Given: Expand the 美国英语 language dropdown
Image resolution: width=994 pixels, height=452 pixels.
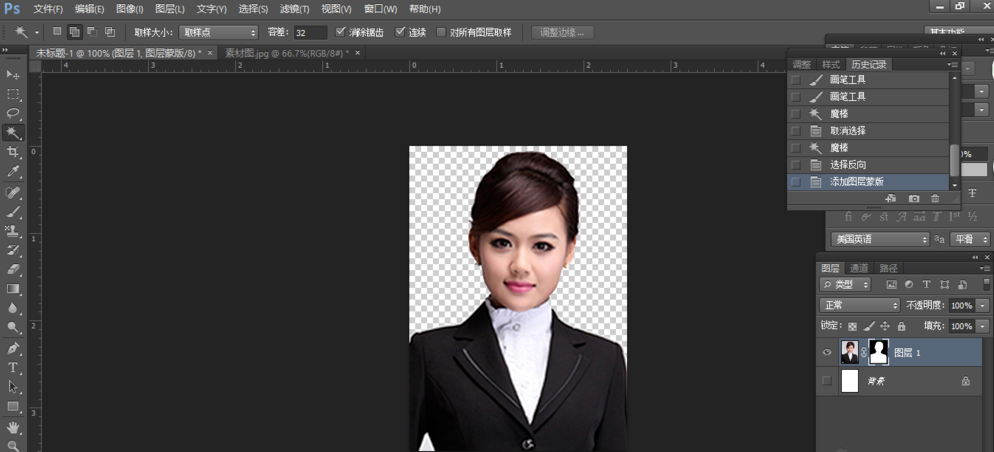Looking at the screenshot, I should [x=880, y=239].
